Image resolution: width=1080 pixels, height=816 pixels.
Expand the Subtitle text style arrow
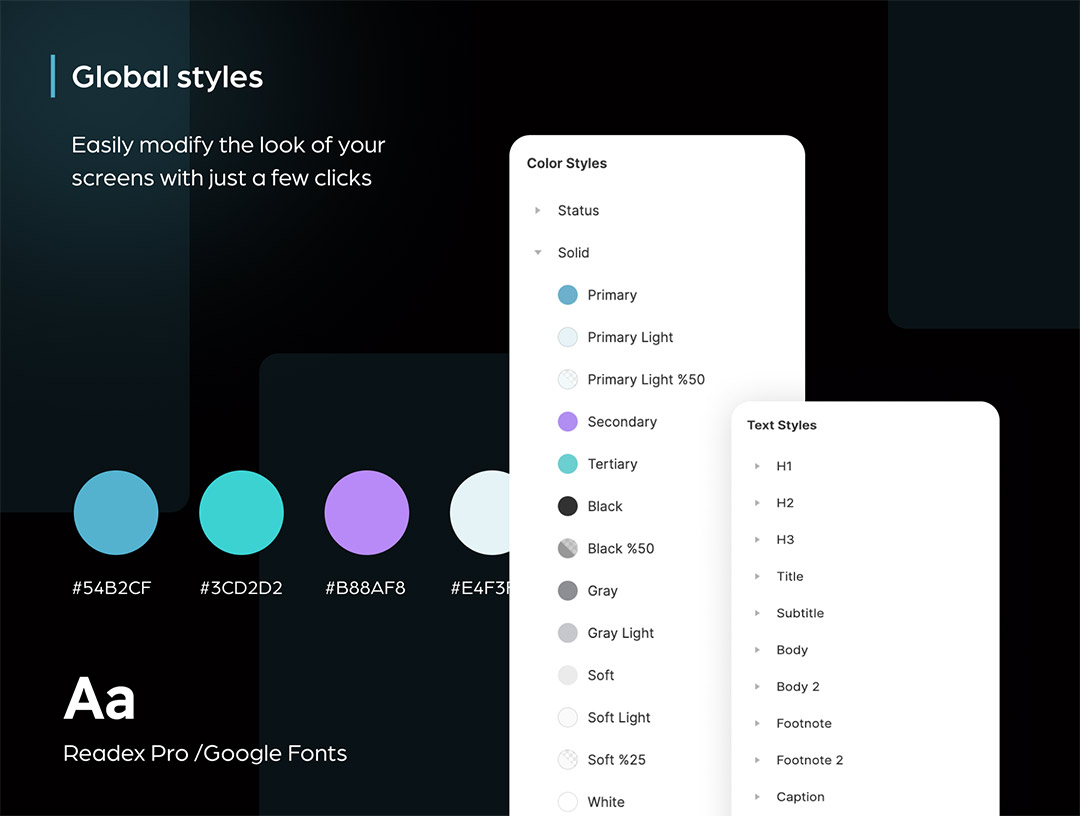coord(757,613)
